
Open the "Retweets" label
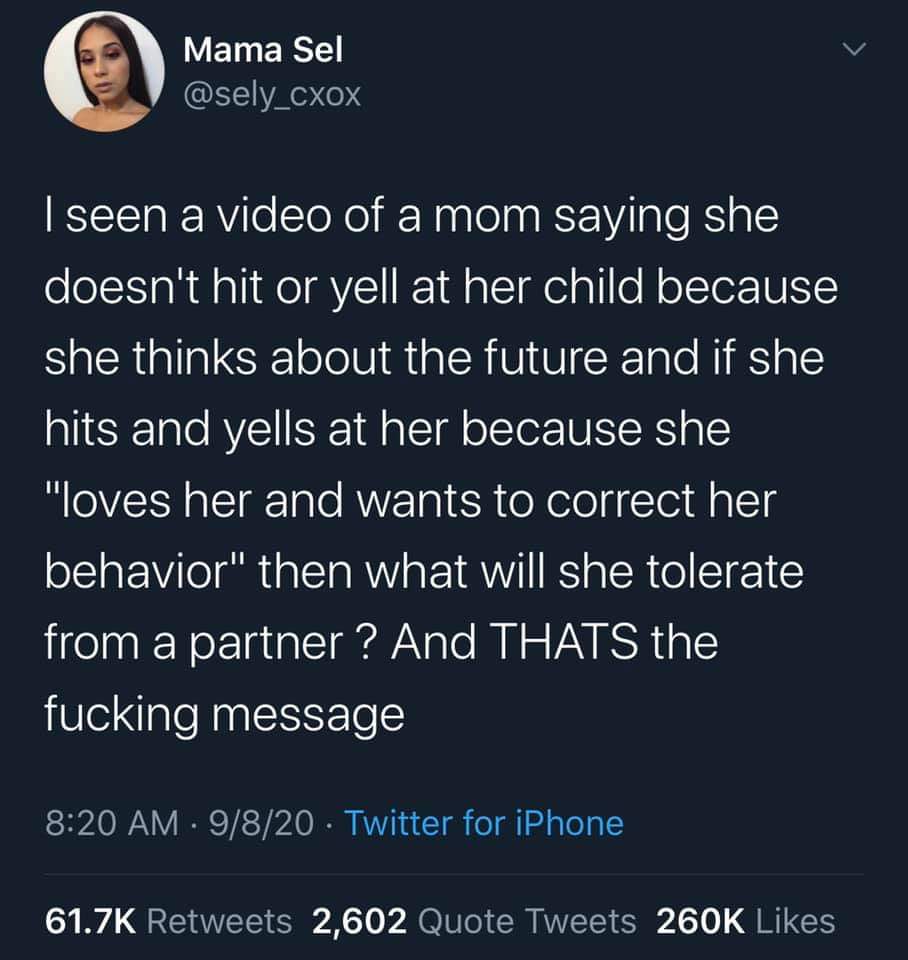point(219,921)
